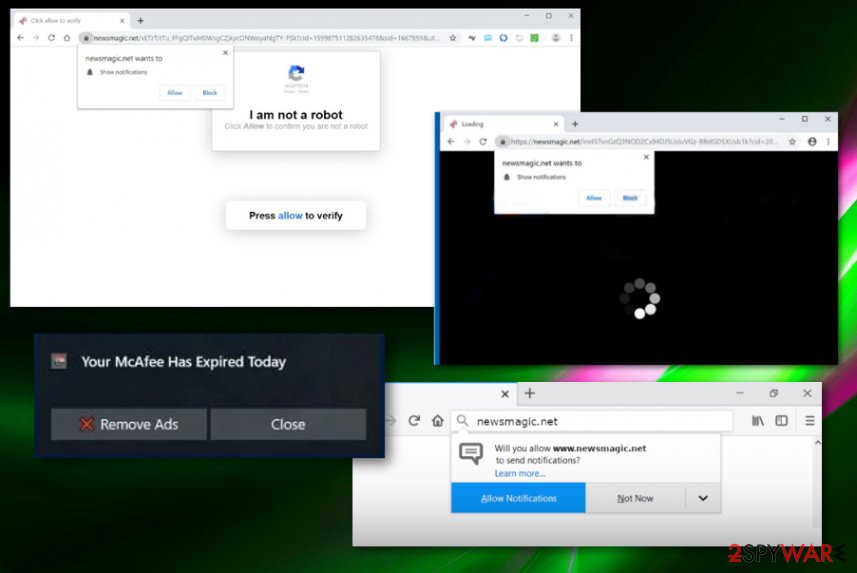Close the 'Loading' tab
Screen dimensions: 857x573
[556, 124]
